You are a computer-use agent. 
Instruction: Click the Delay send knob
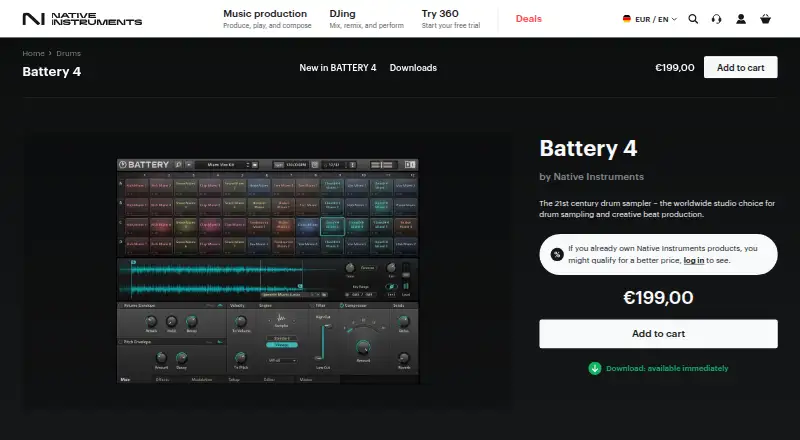click(404, 321)
